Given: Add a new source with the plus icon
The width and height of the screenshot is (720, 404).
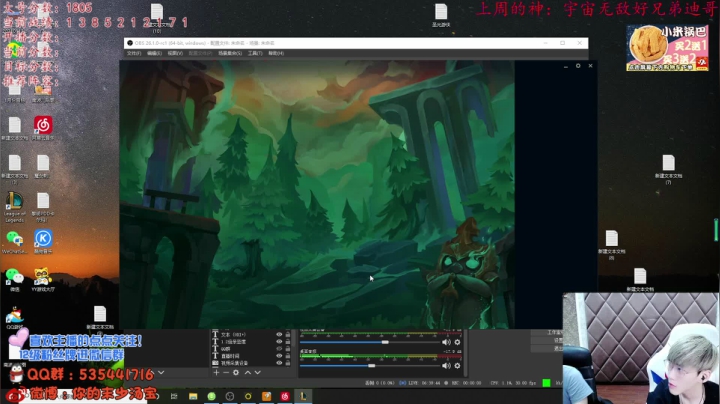Looking at the screenshot, I should point(216,372).
